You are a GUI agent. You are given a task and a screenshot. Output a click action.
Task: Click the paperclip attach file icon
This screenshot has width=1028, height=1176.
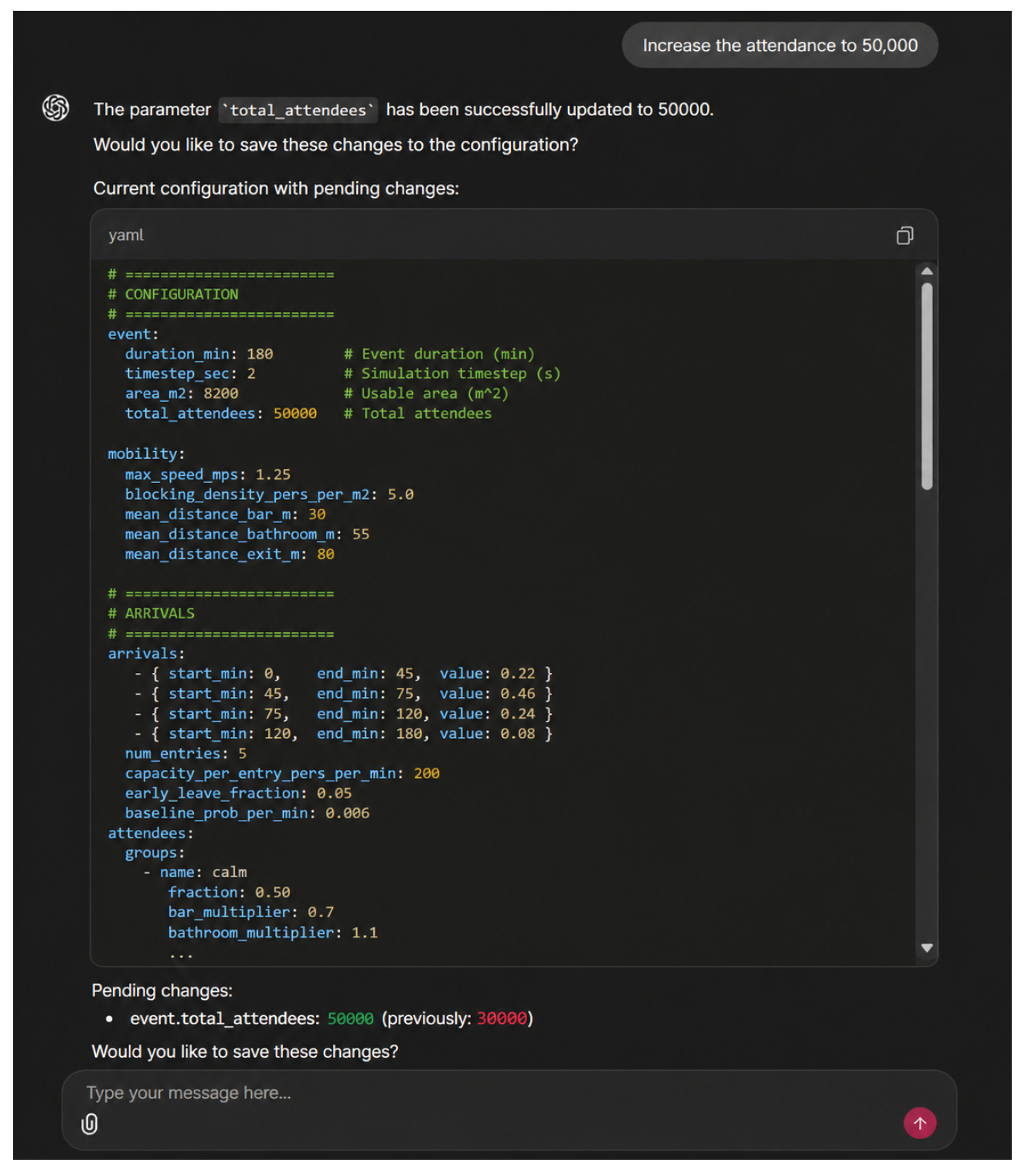click(90, 1123)
